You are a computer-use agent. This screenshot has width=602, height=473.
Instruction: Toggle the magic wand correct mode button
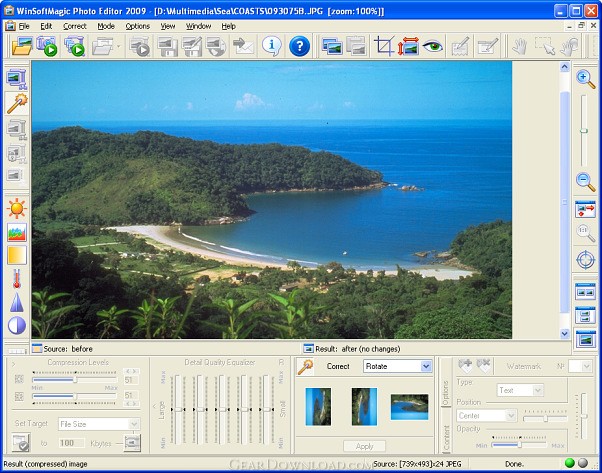(x=17, y=103)
